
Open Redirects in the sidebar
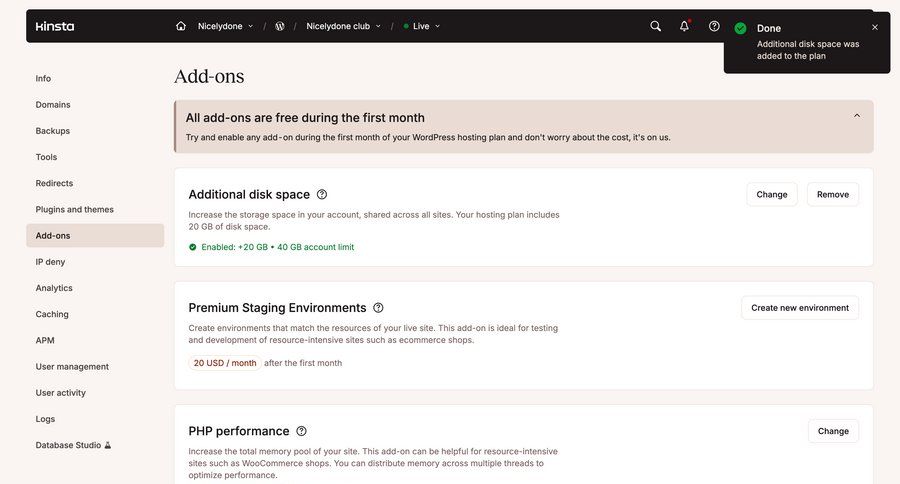[x=95, y=183]
